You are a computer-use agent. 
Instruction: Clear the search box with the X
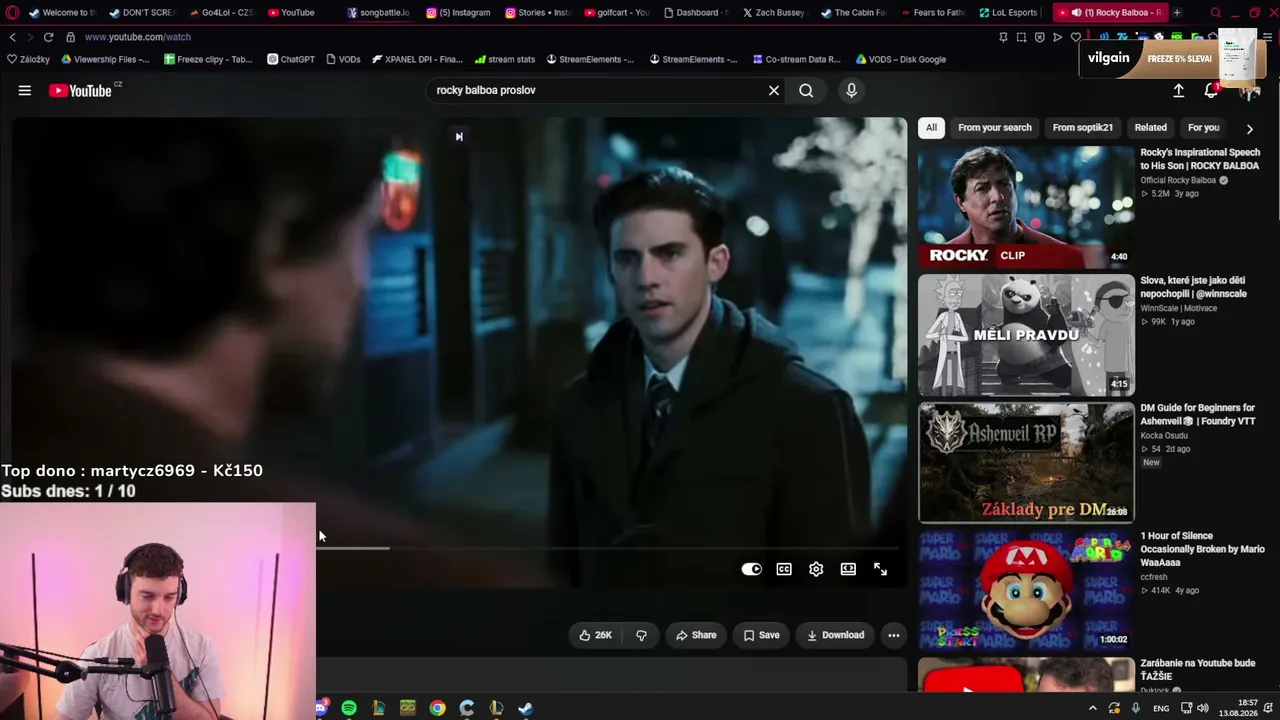pyautogui.click(x=773, y=90)
